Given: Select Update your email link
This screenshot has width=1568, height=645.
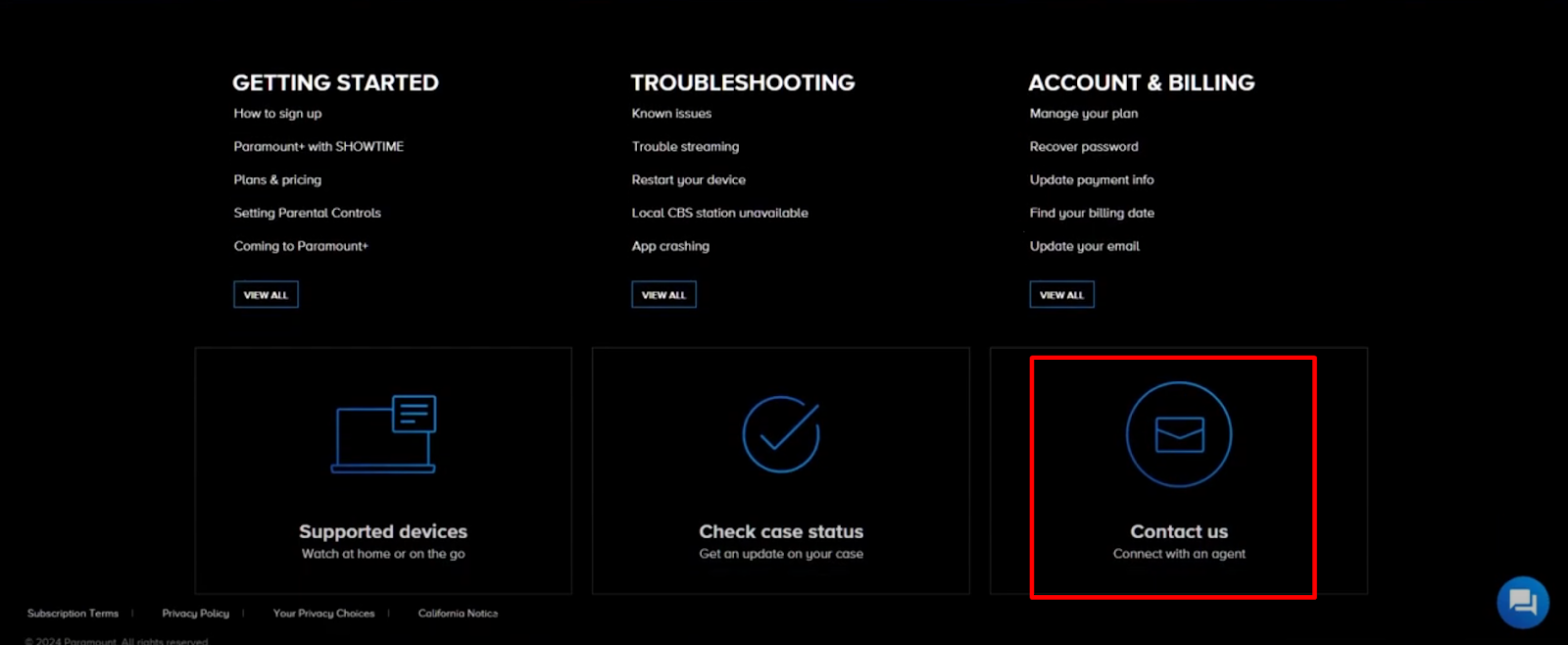Looking at the screenshot, I should click(x=1084, y=246).
